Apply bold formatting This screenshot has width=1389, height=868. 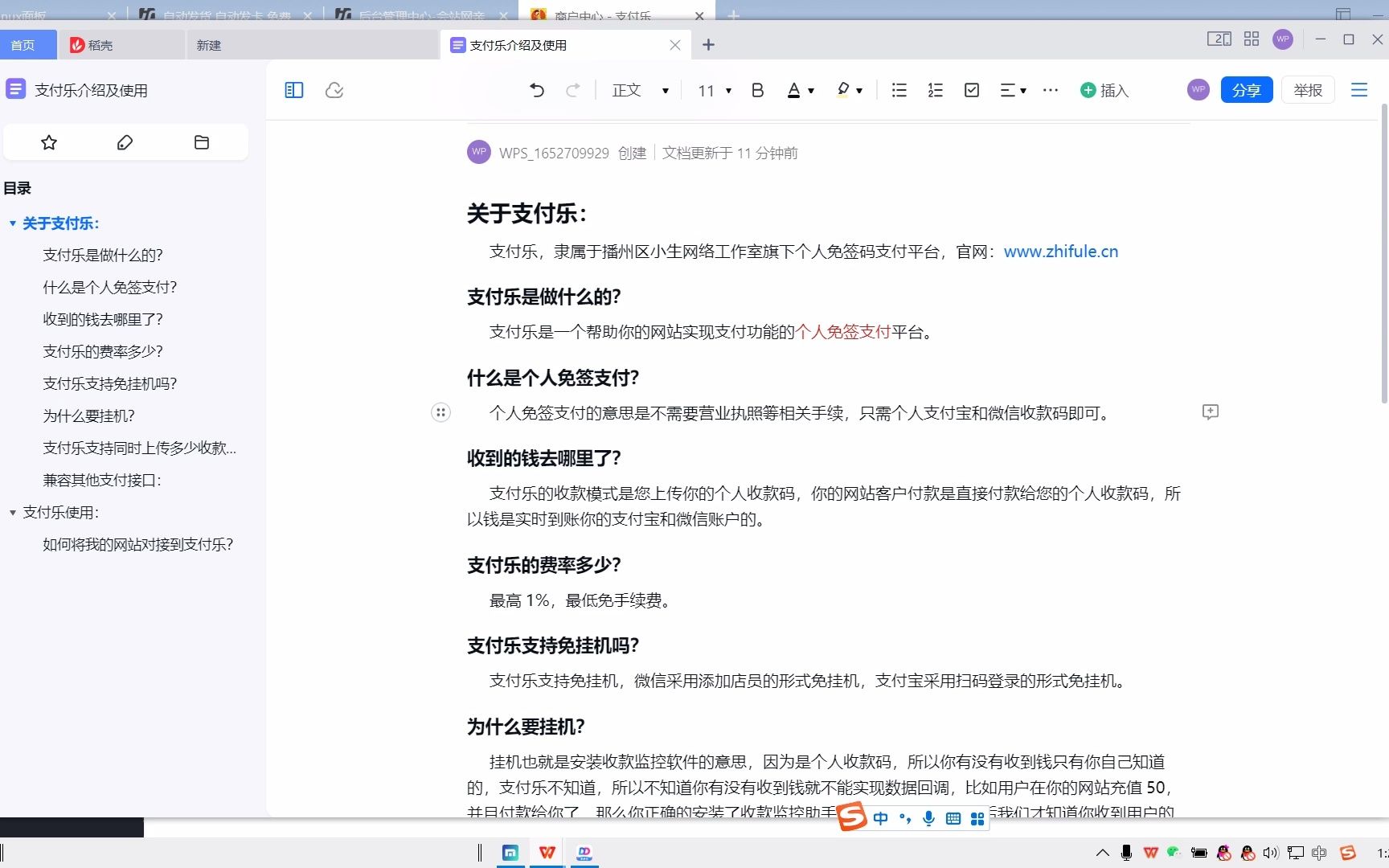(756, 90)
